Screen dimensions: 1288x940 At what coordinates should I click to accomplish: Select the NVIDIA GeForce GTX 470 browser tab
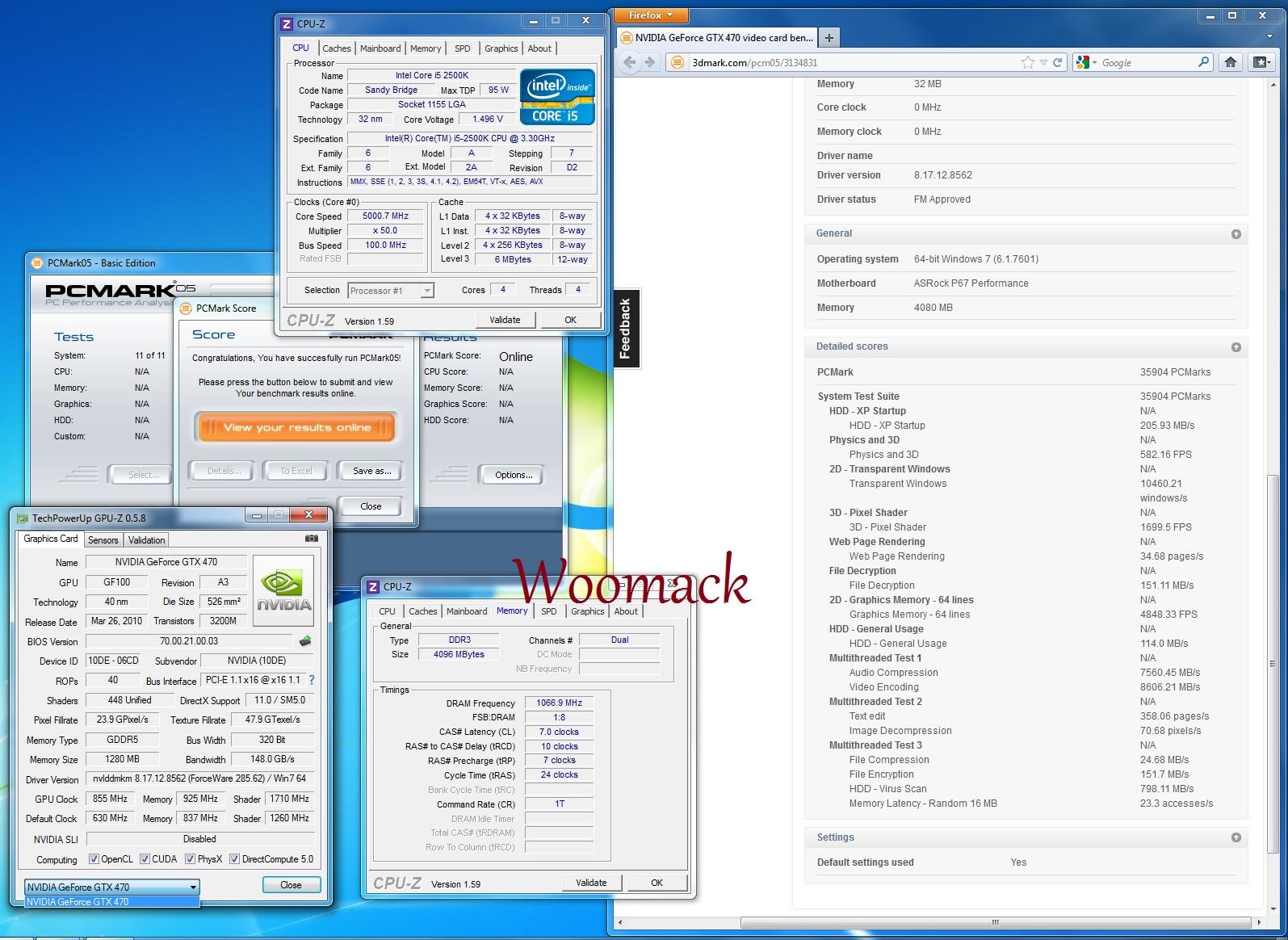pyautogui.click(x=716, y=37)
